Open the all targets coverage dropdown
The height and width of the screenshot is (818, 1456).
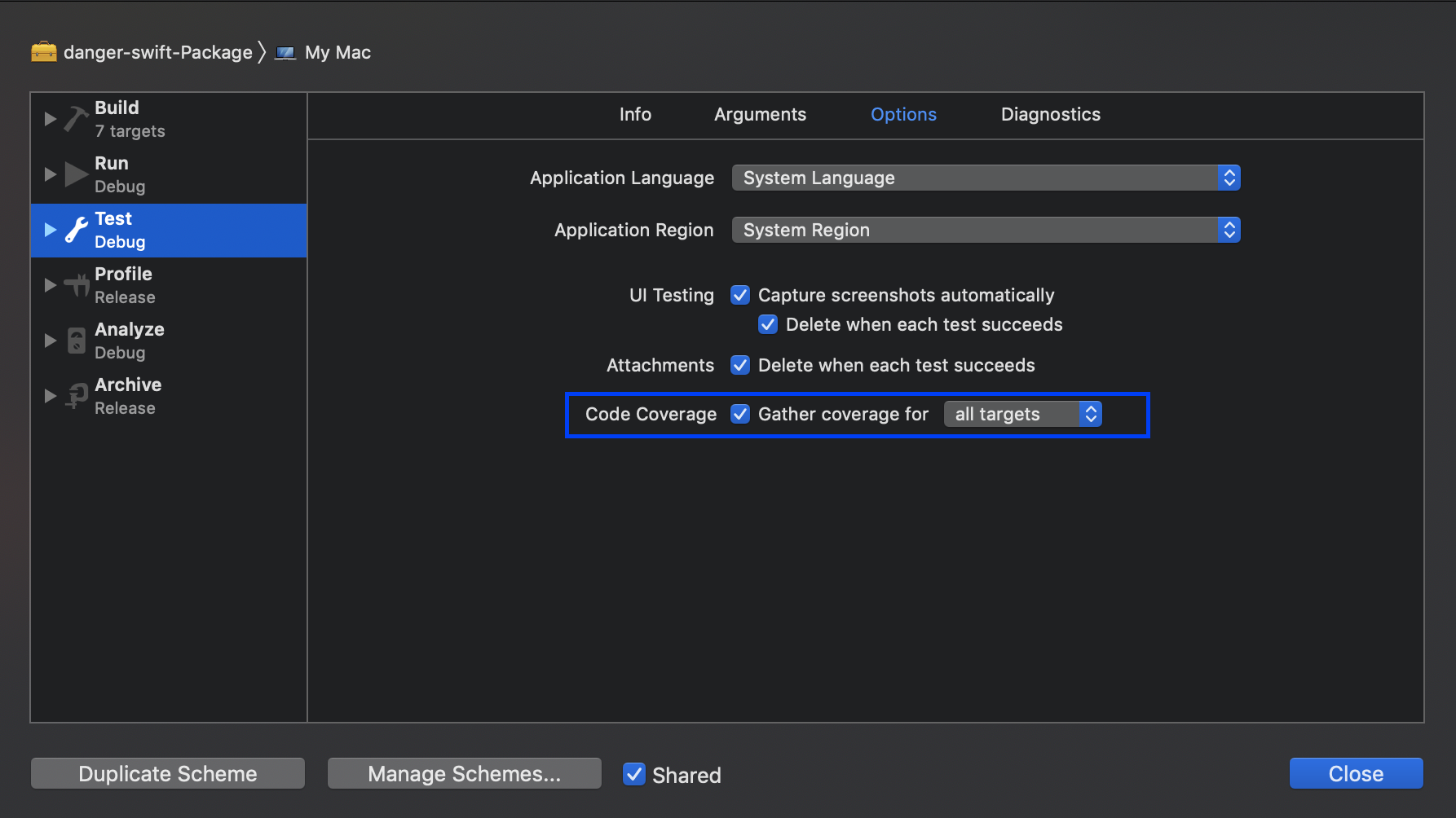coord(1022,414)
